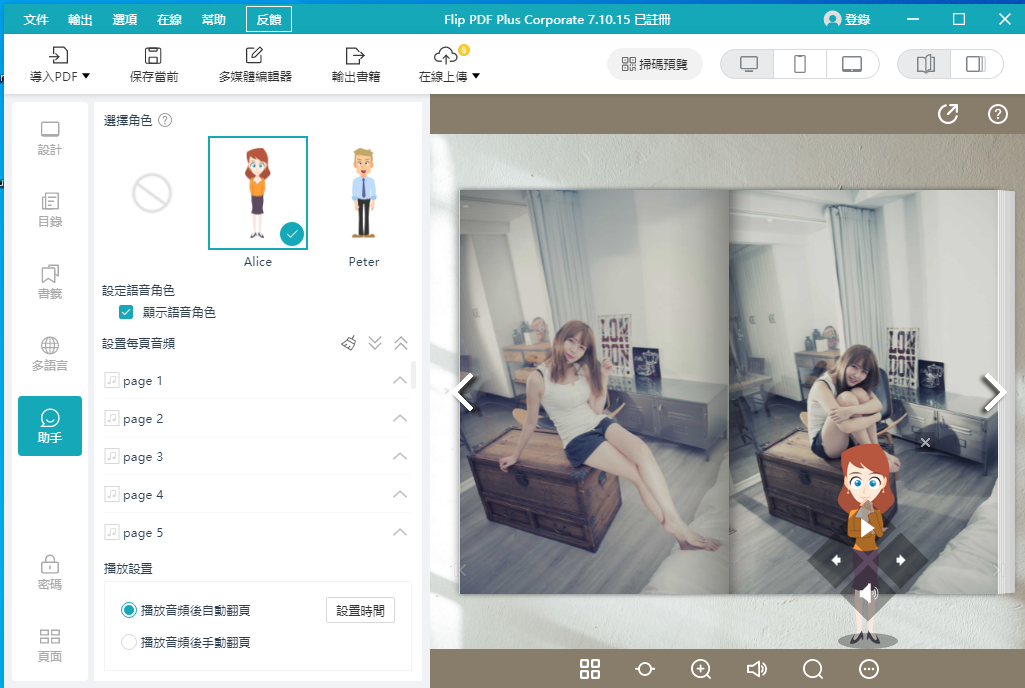The height and width of the screenshot is (688, 1025).
Task: Switch to the 目錄 sidebar tab
Action: [50, 209]
